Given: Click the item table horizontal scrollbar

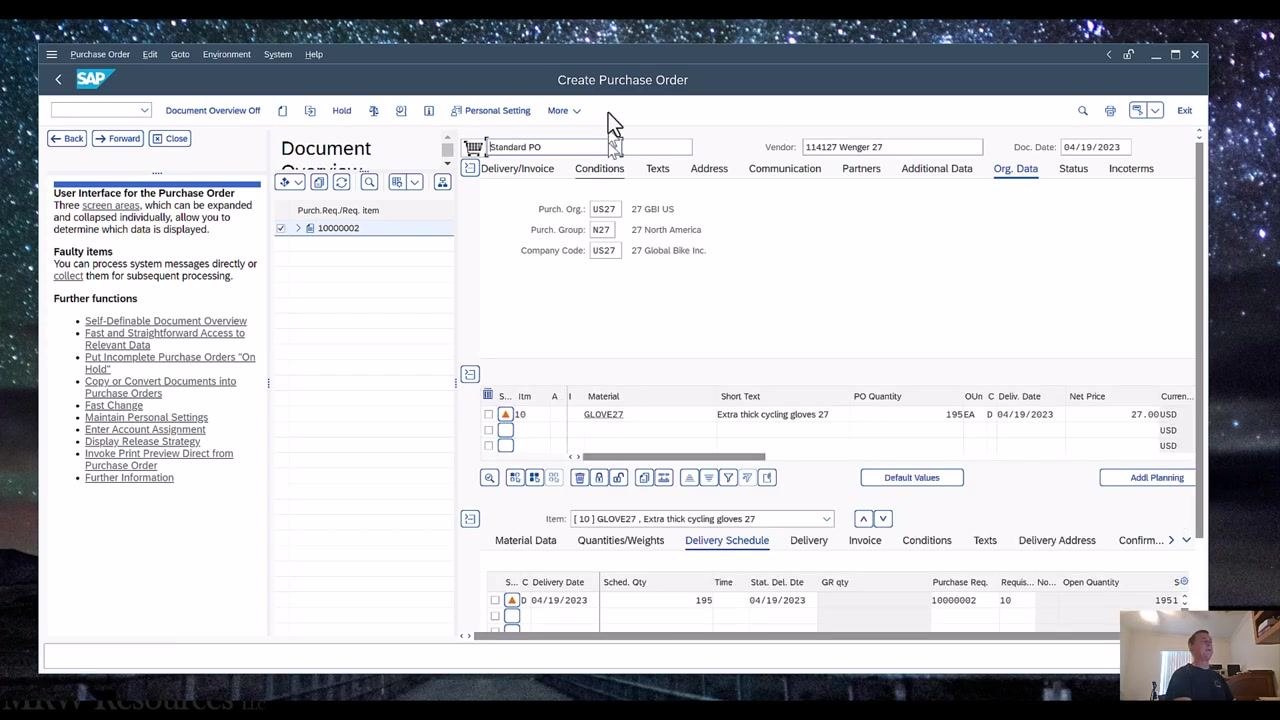Looking at the screenshot, I should tap(674, 457).
